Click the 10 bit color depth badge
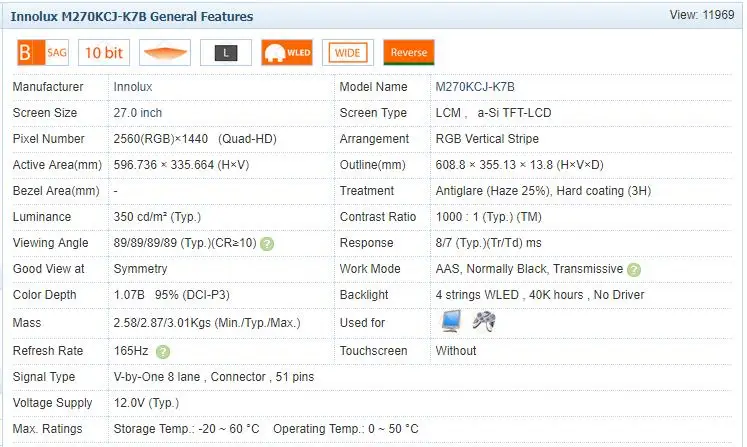 [104, 52]
